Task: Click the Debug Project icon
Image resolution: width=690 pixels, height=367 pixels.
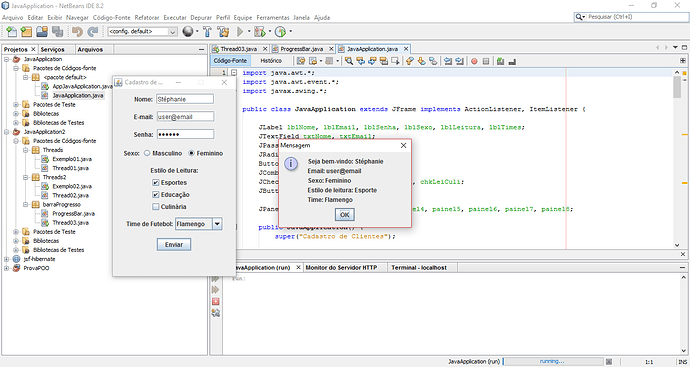Action: click(x=260, y=31)
